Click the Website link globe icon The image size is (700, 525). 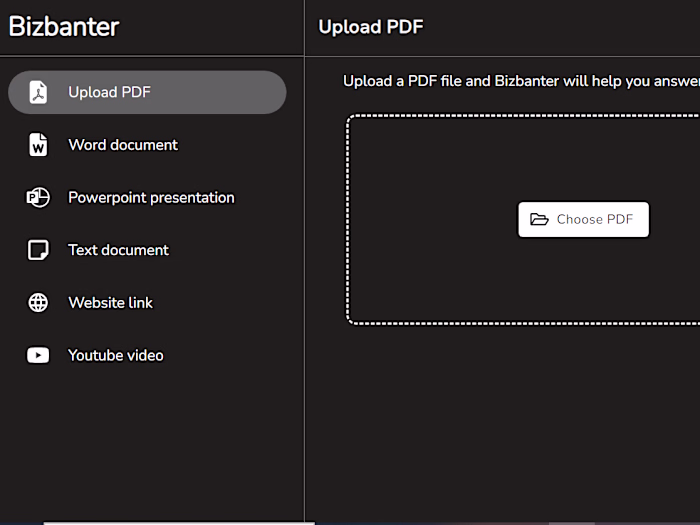(38, 303)
